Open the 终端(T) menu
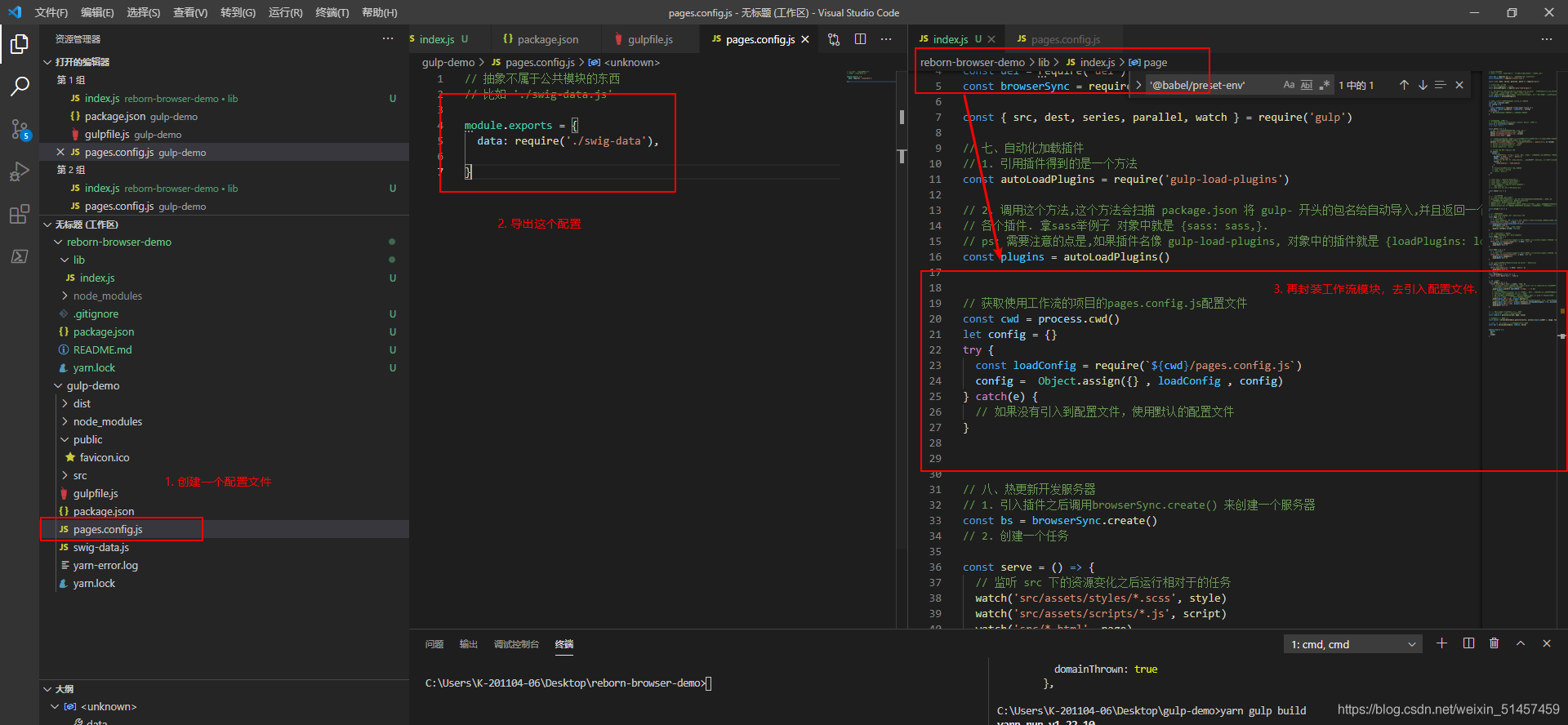The image size is (1568, 725). [x=332, y=12]
